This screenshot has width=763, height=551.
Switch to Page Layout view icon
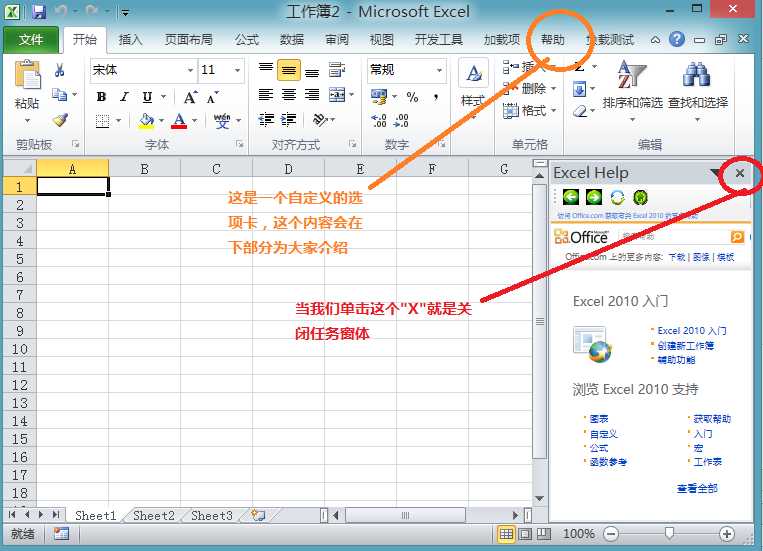(525, 534)
